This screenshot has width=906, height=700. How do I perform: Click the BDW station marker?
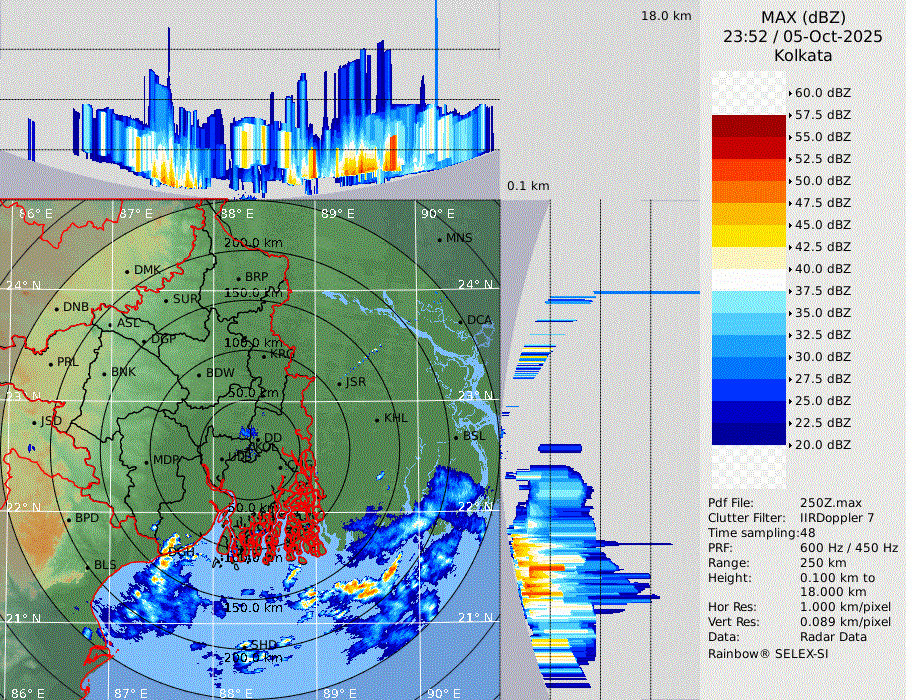point(199,374)
